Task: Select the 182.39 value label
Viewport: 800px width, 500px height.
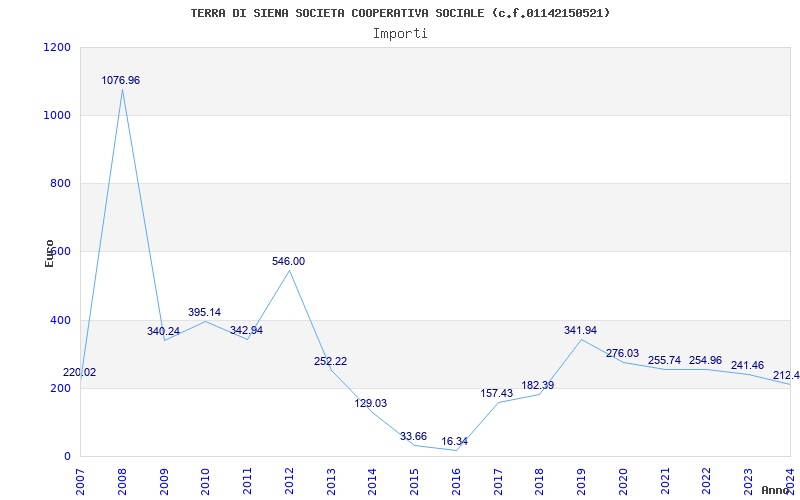Action: click(538, 385)
